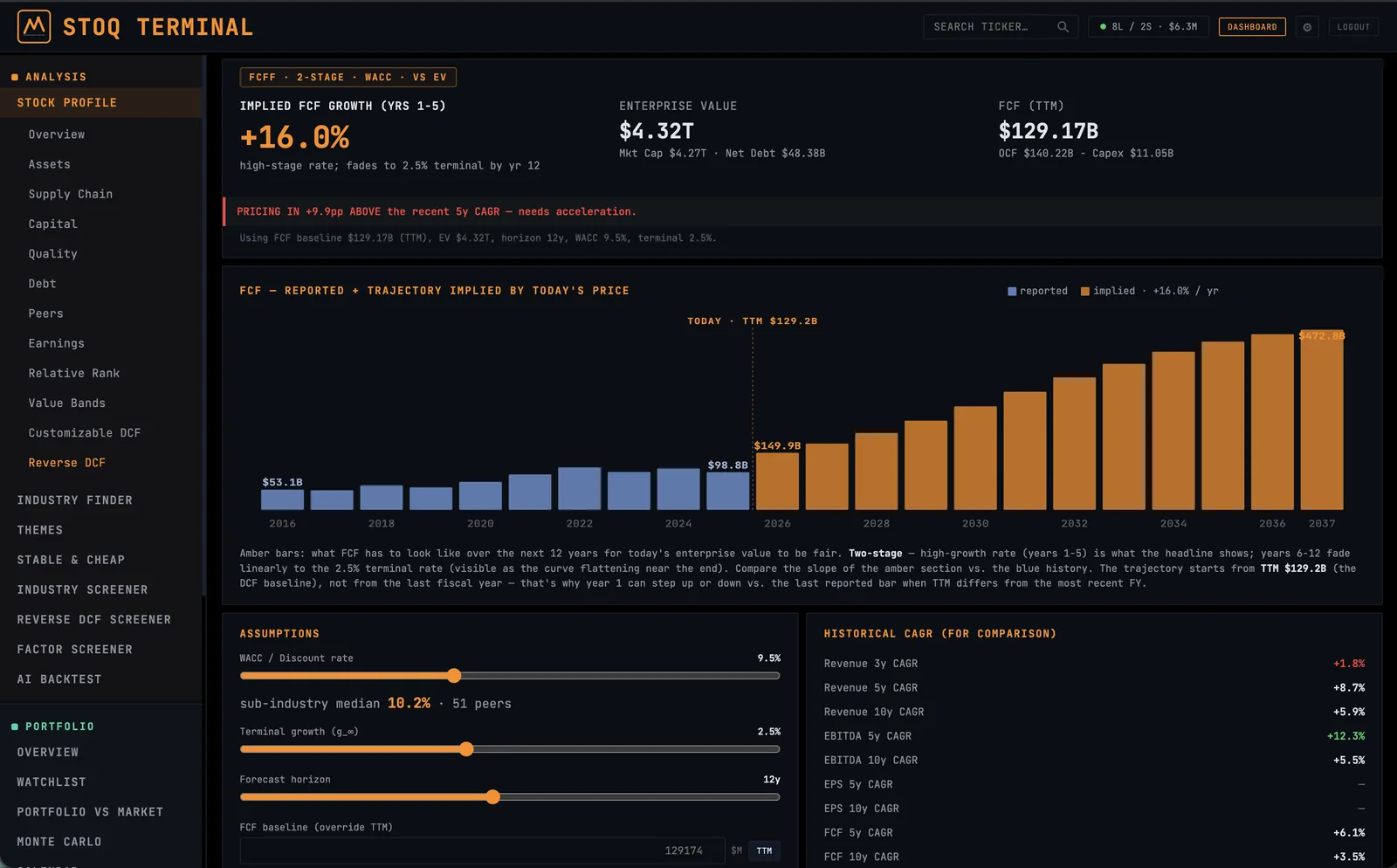Click the Logout button
The height and width of the screenshot is (868, 1397).
pyautogui.click(x=1353, y=27)
